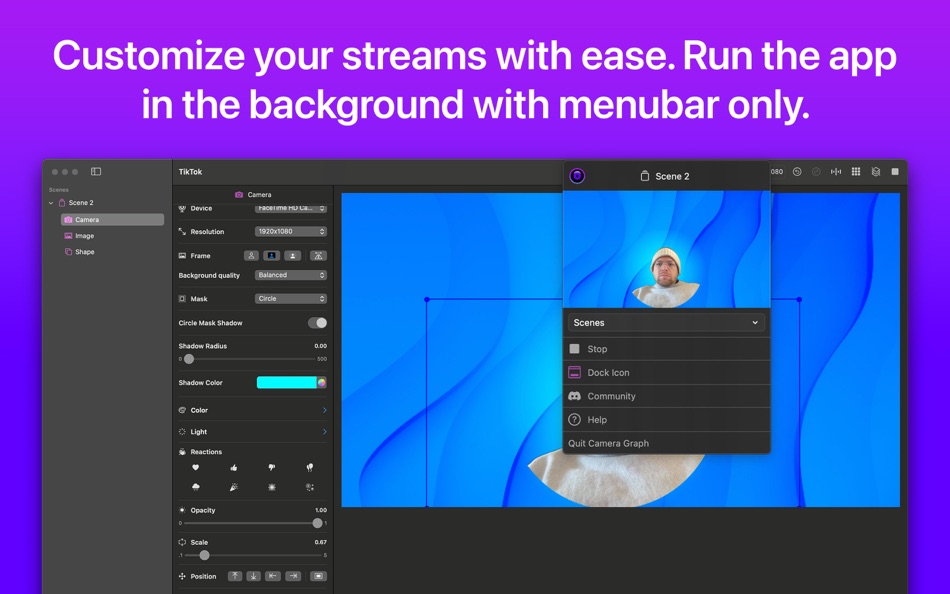Click the confetti reaction icon
This screenshot has width=950, height=594.
click(232, 486)
